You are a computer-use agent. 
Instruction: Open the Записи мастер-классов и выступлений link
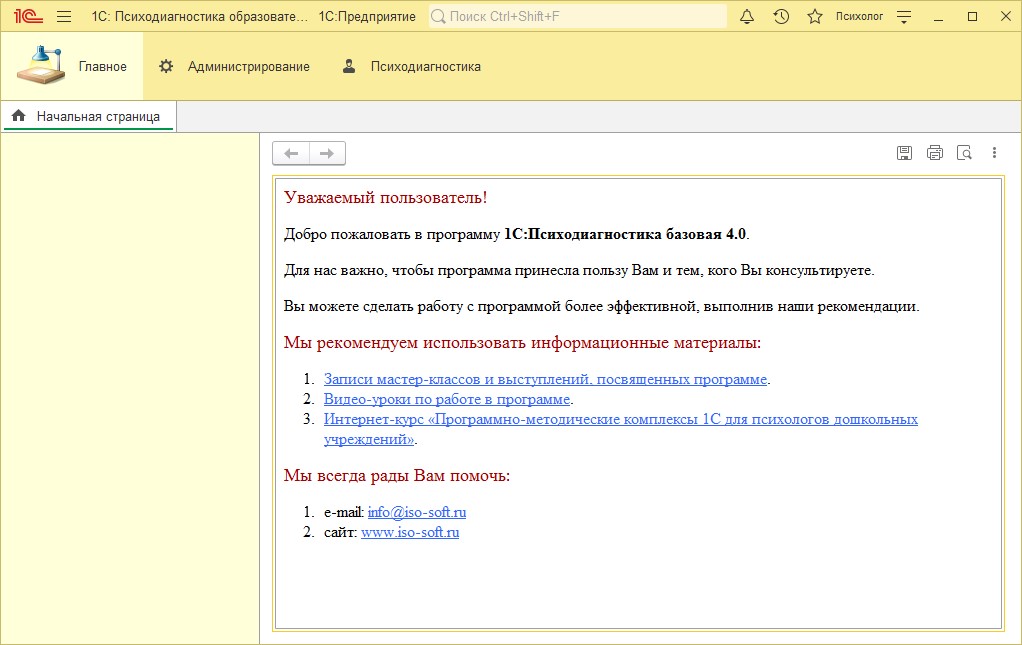click(546, 379)
